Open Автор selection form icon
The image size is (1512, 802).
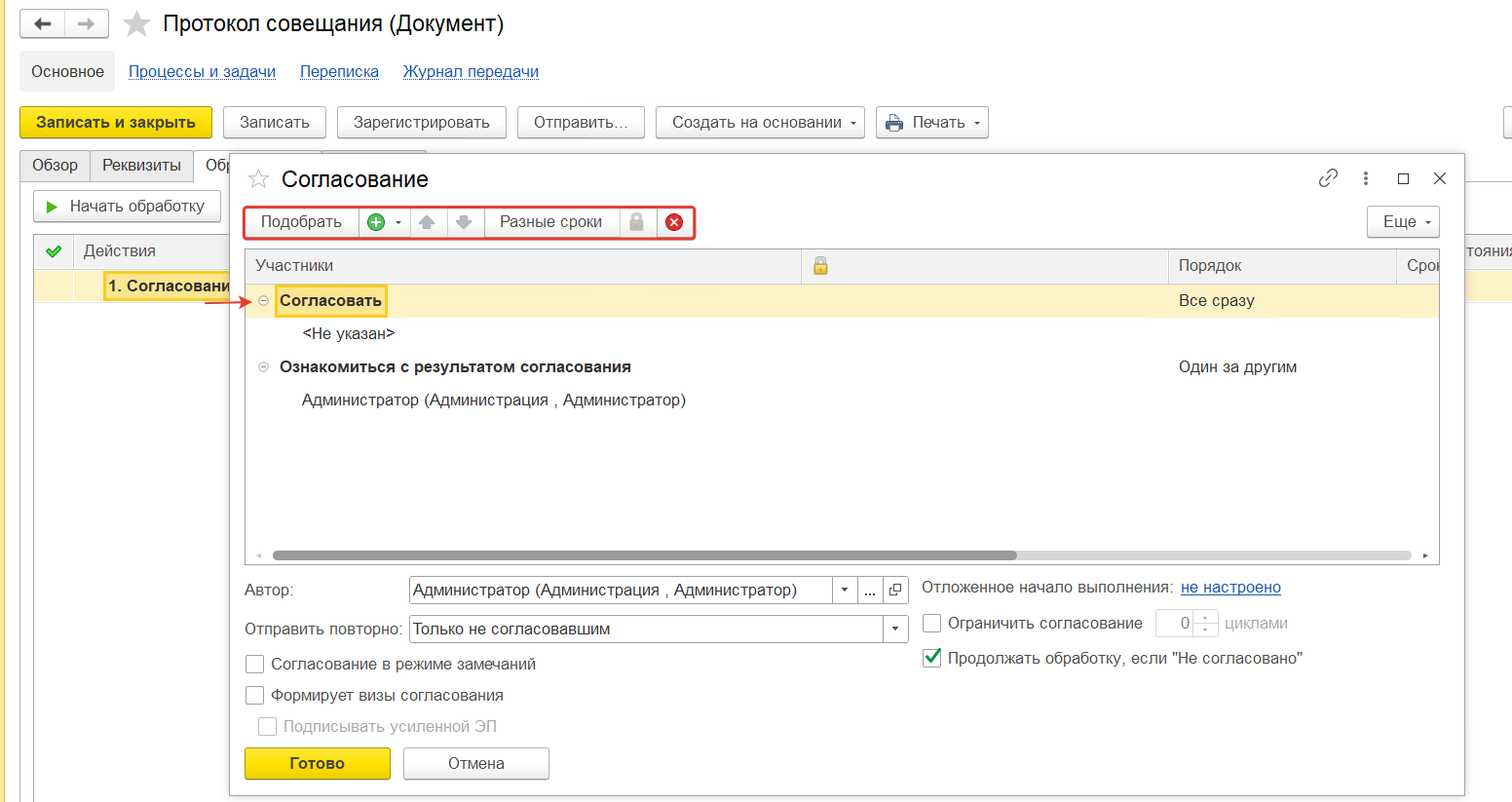(x=895, y=591)
